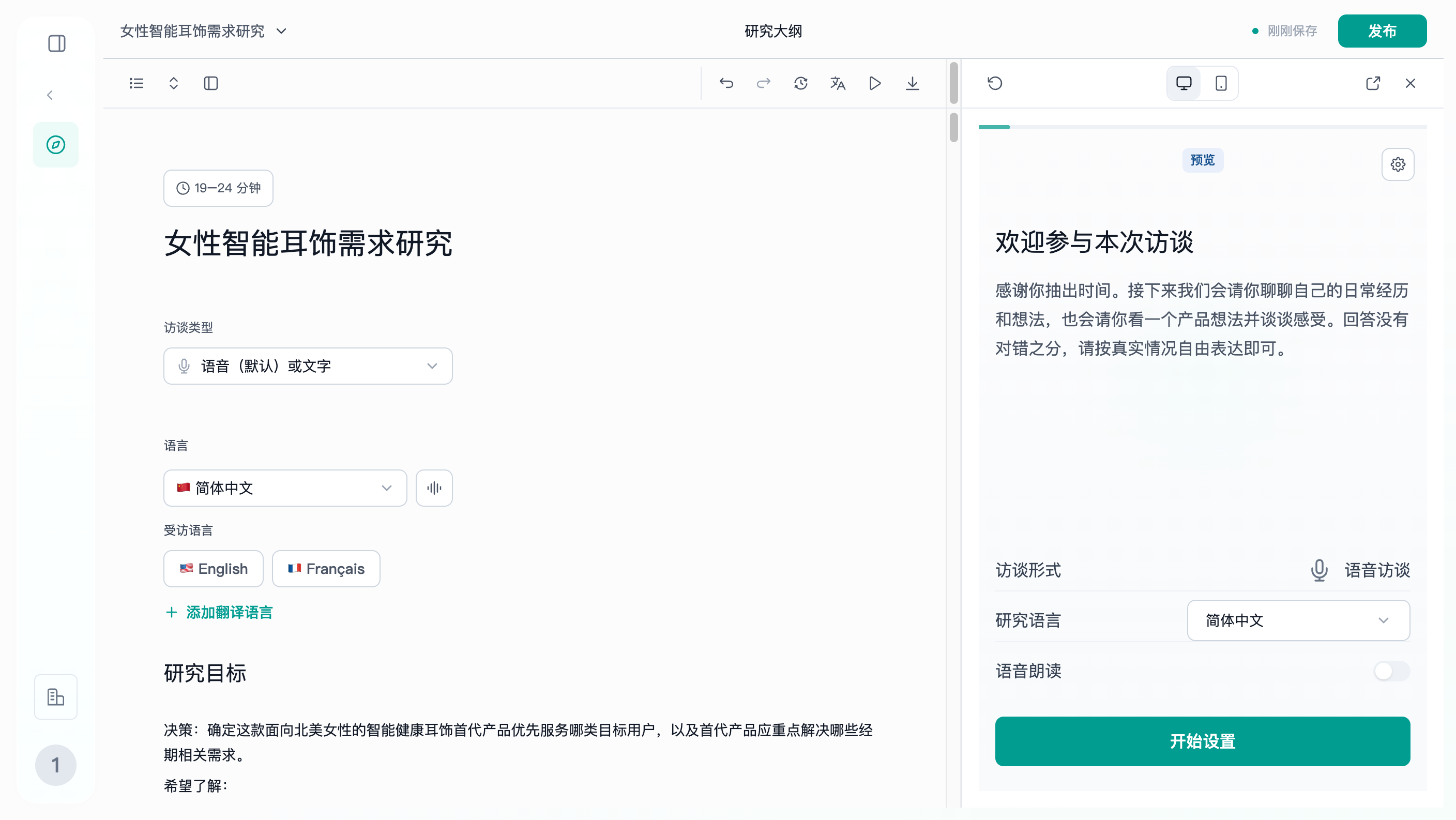Open the 简体中文 language dropdown
The width and height of the screenshot is (1456, 820).
tap(285, 488)
